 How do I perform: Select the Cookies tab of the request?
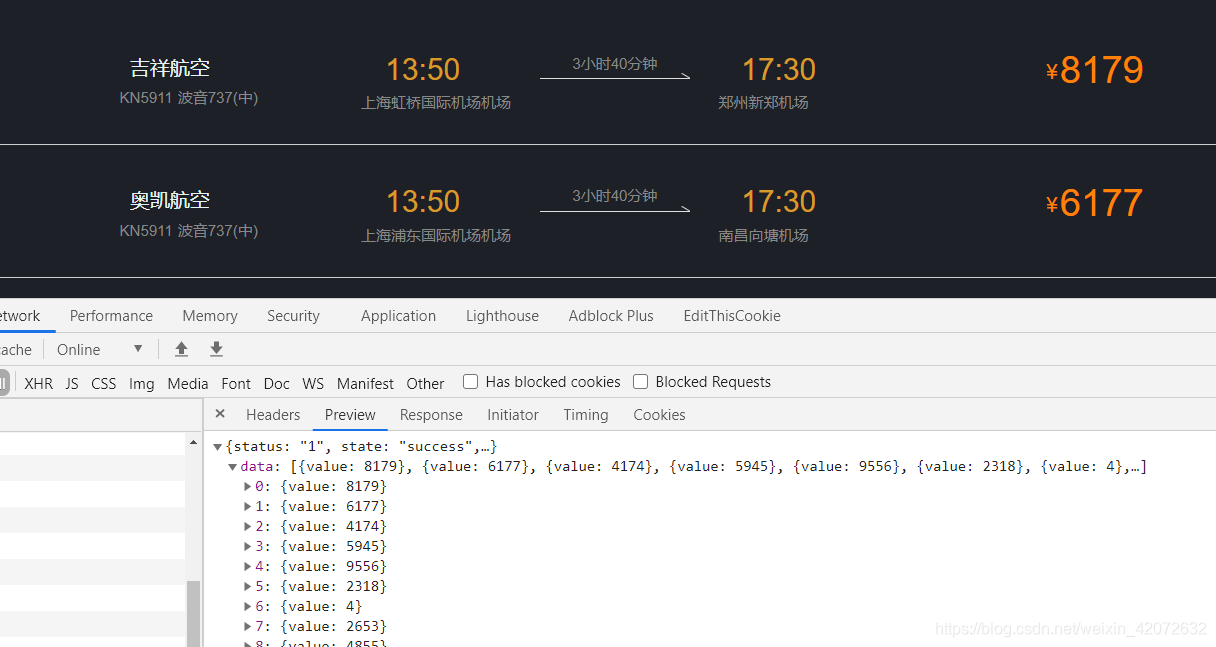click(x=659, y=415)
